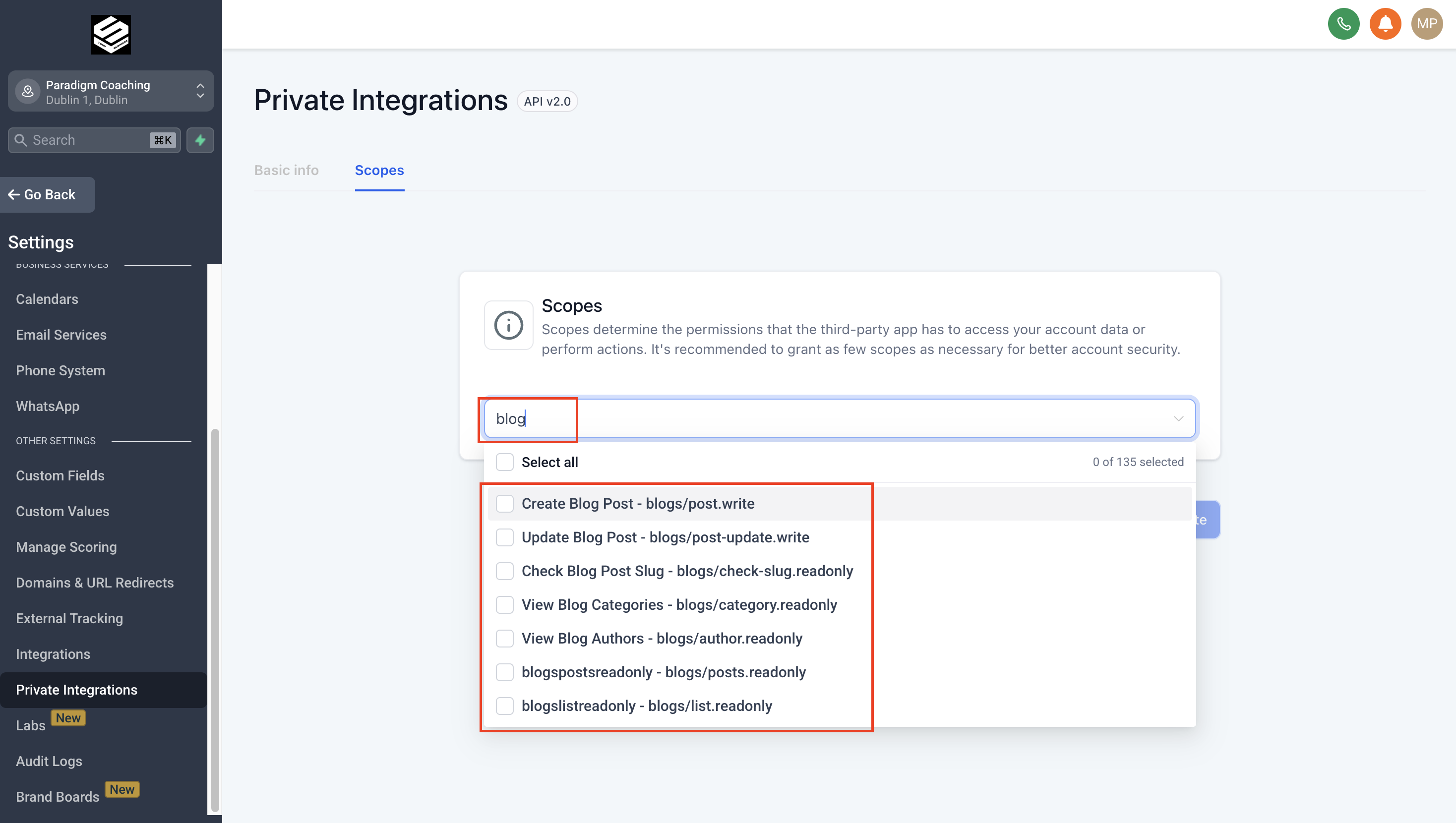Click the agency logo at the top
The width and height of the screenshot is (1456, 823).
(x=111, y=35)
